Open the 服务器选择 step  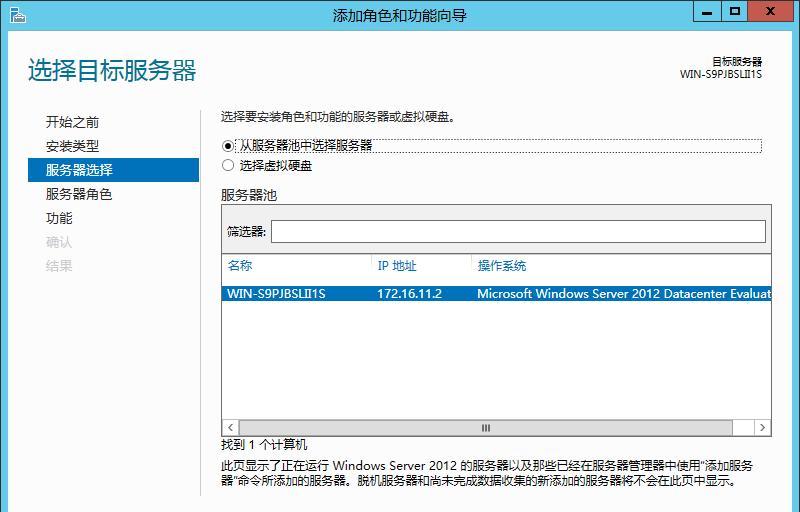(113, 170)
